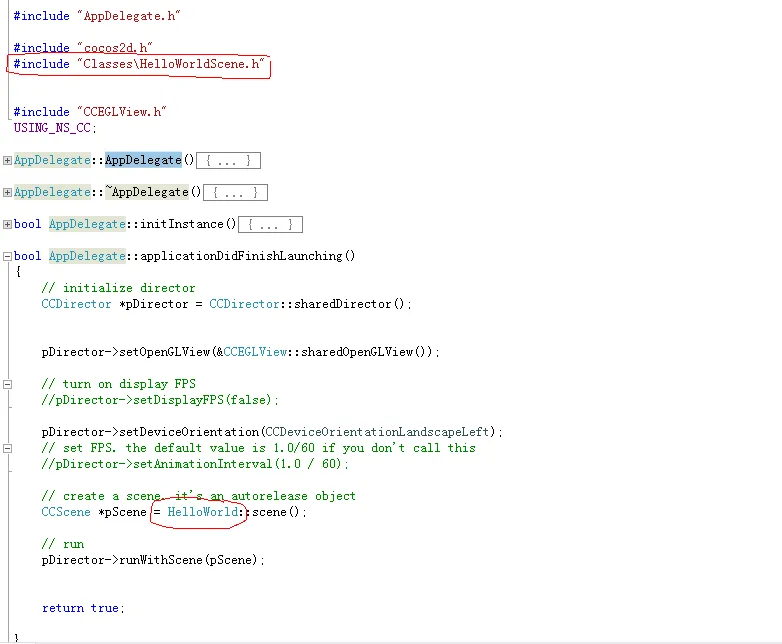This screenshot has width=782, height=644.
Task: Click the sharedDirector() method call
Action: [x=359, y=304]
